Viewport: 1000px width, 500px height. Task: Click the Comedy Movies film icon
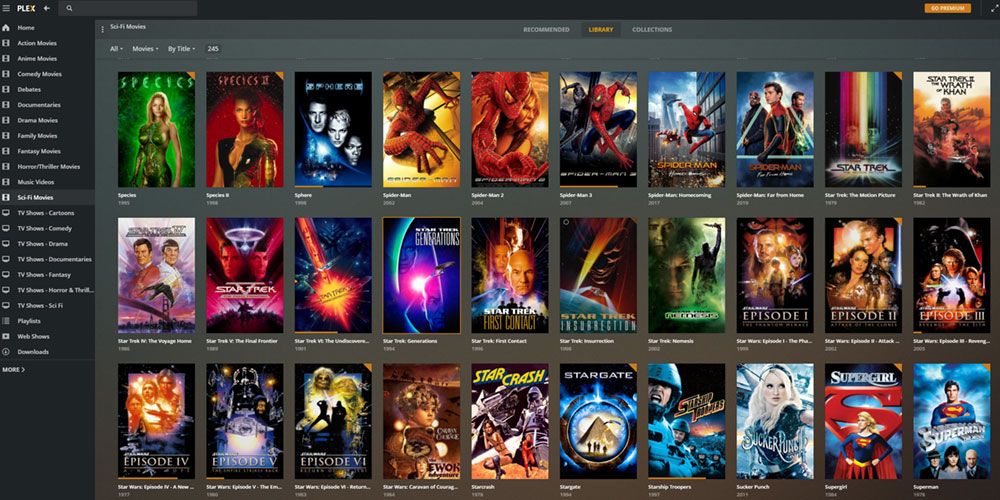pos(6,74)
